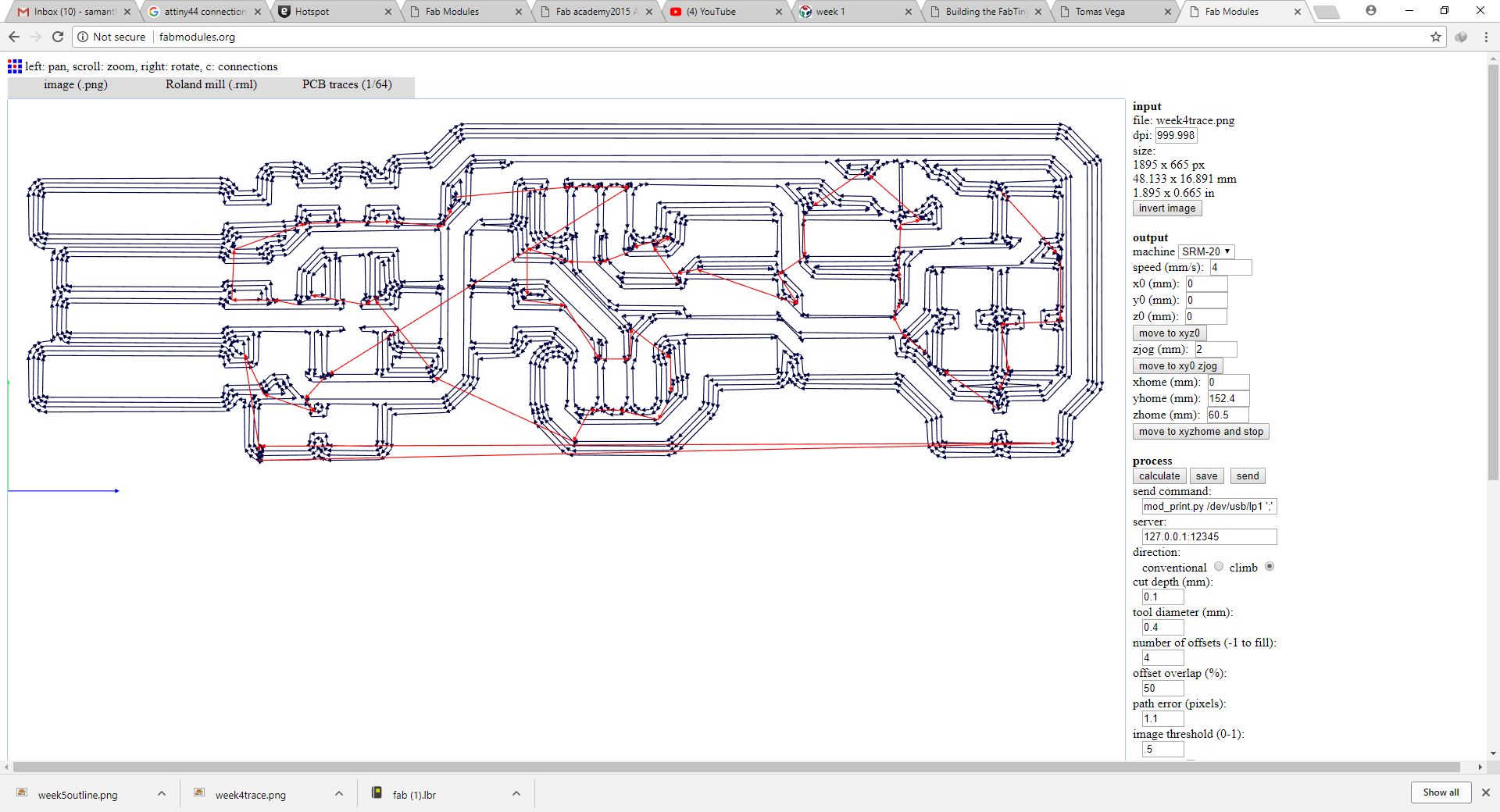Screen dimensions: 1500x812
Task: Click 'move to xyzhome and stop'
Action: (1201, 431)
